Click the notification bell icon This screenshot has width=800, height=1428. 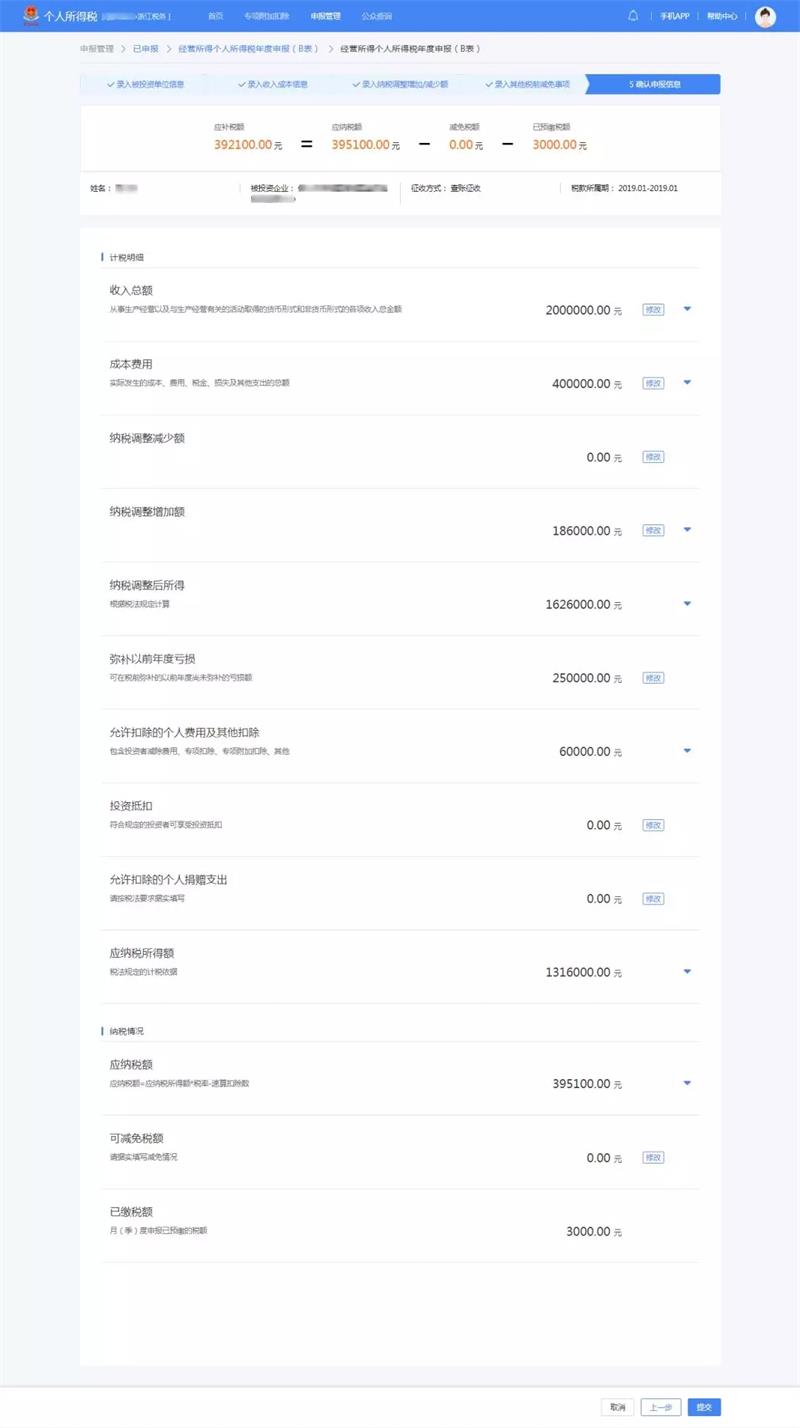633,16
